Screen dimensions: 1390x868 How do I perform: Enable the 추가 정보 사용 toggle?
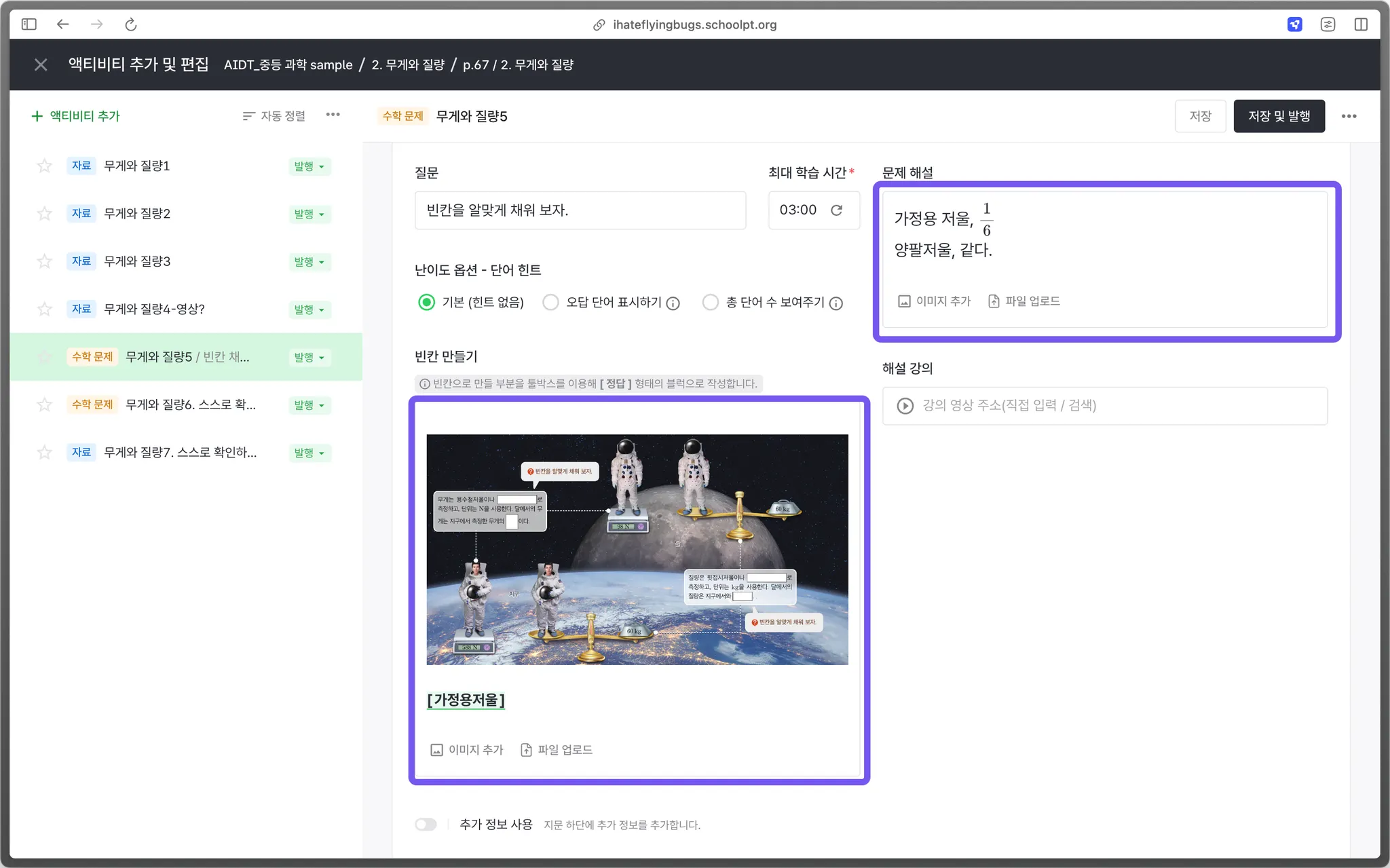point(426,825)
